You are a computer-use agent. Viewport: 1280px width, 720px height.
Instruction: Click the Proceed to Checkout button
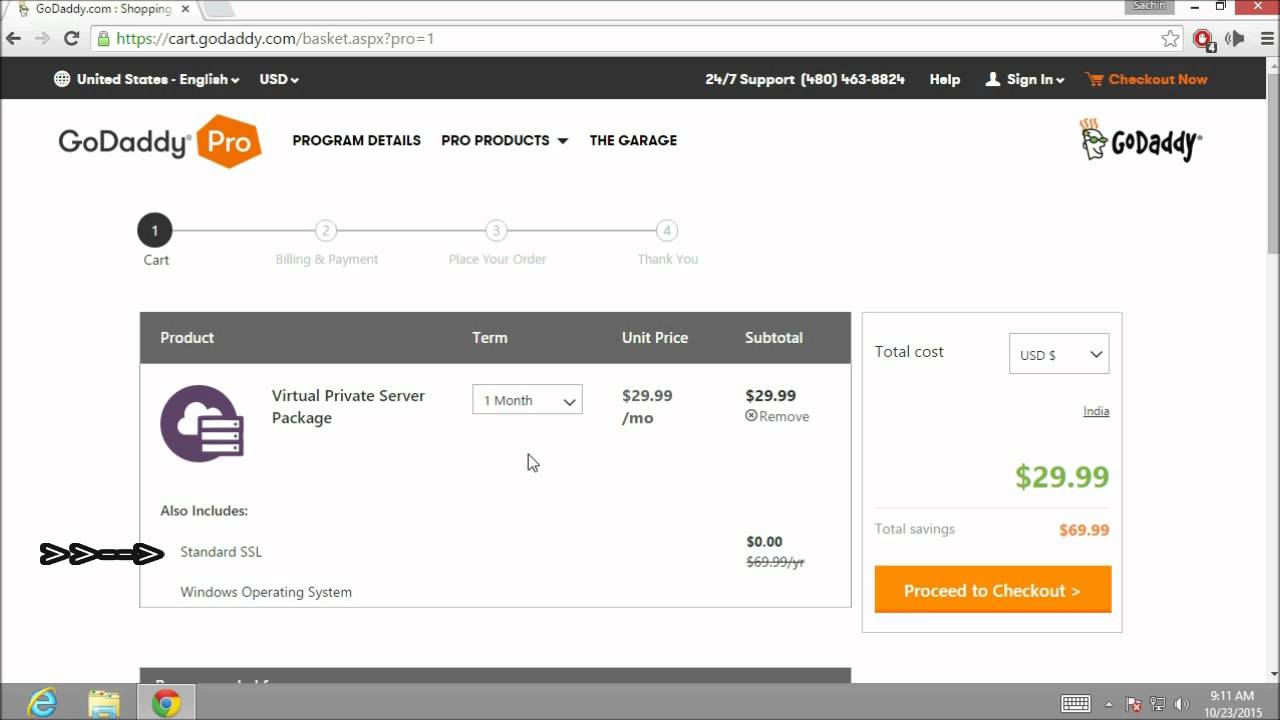(993, 590)
